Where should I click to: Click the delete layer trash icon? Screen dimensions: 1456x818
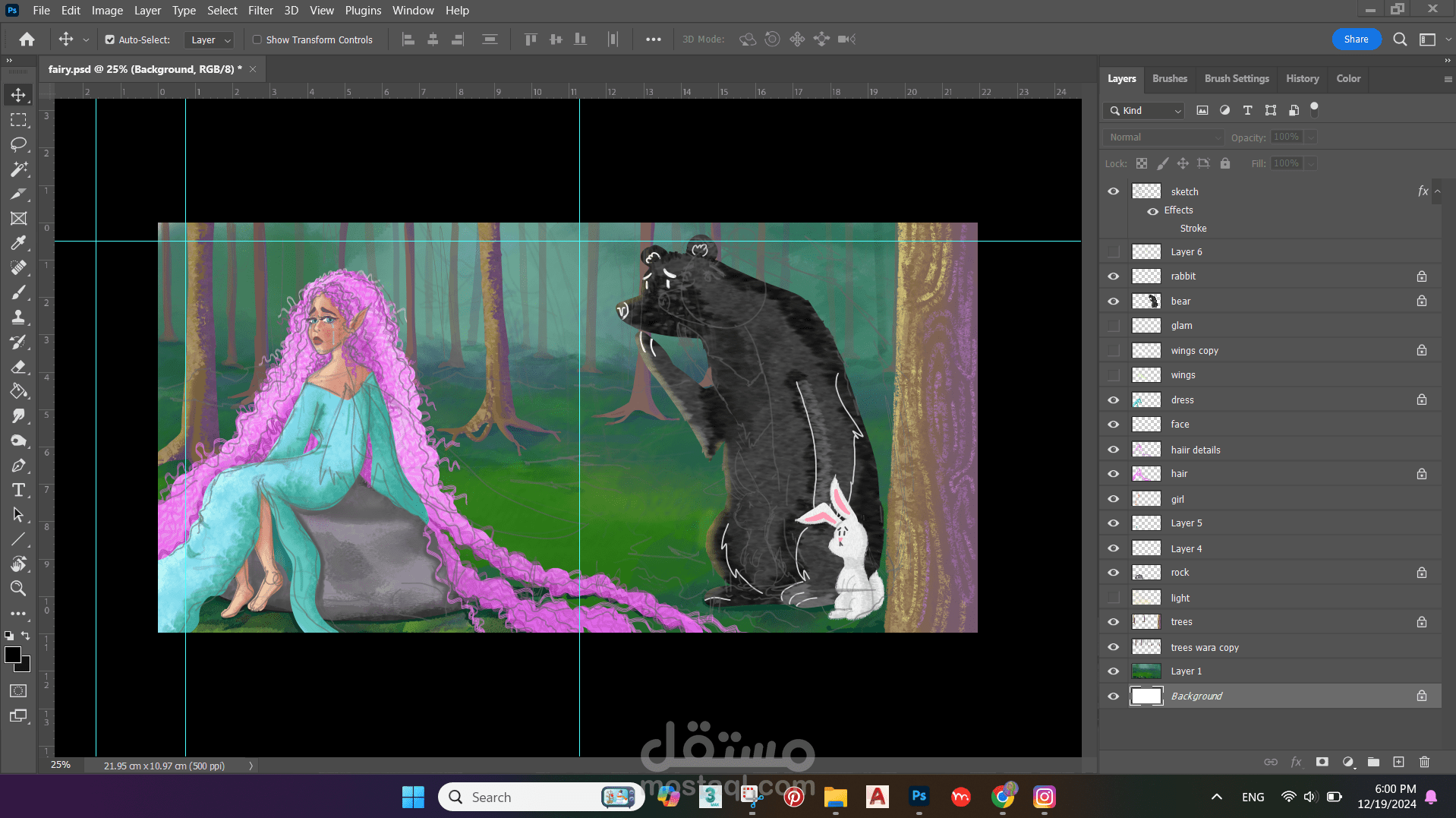click(x=1424, y=762)
